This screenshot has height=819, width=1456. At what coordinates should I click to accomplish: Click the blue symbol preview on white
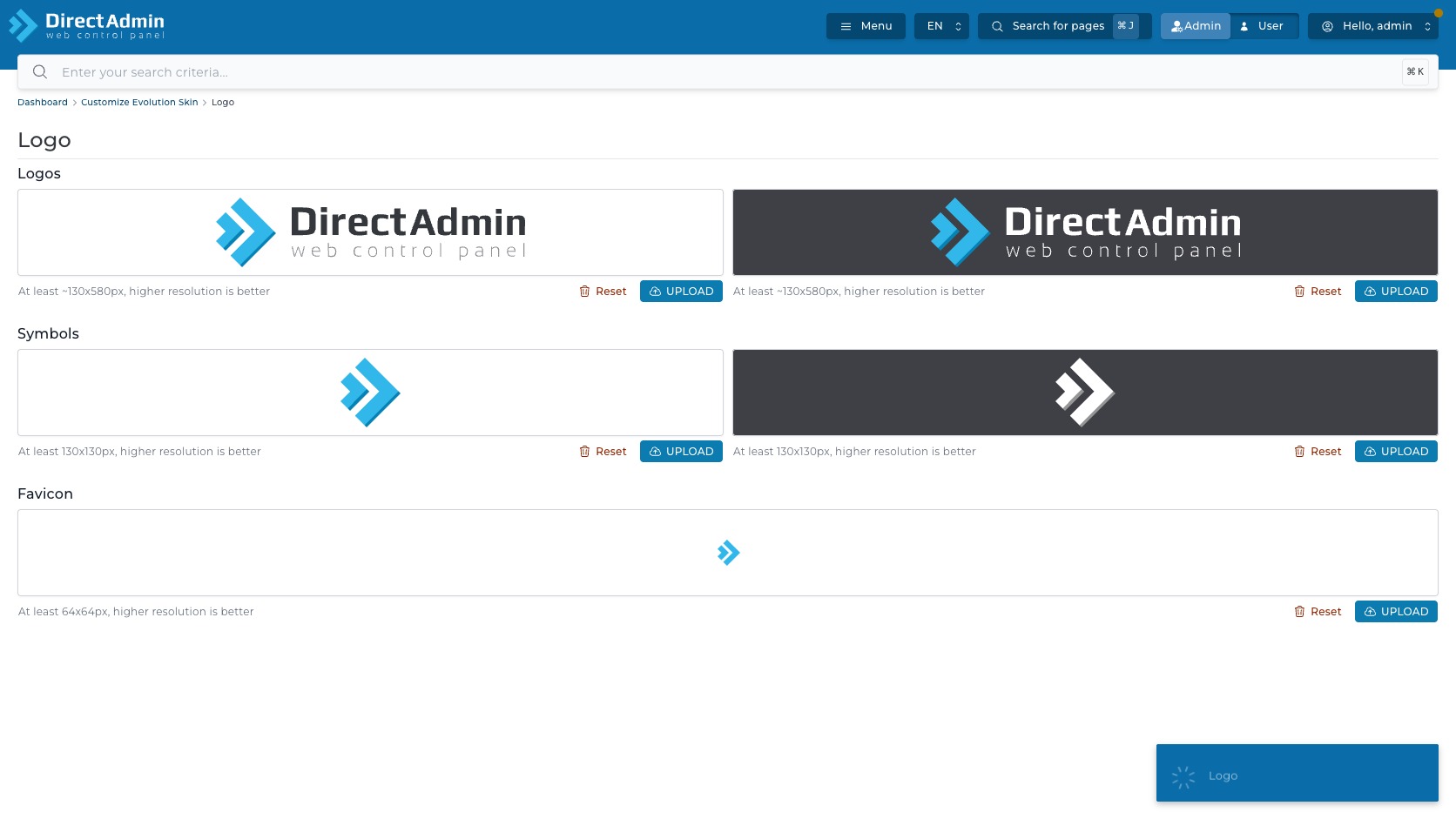(370, 393)
